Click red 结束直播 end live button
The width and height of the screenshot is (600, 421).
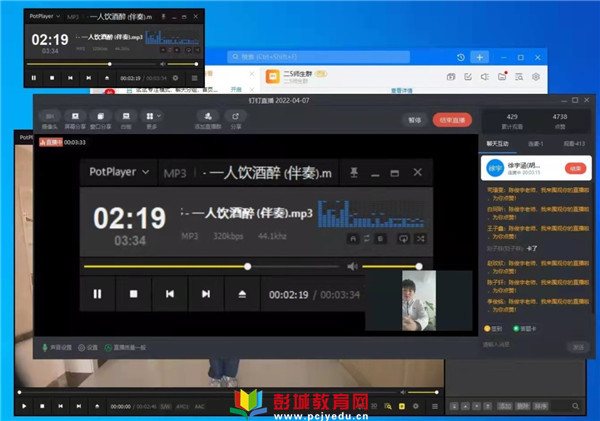(452, 120)
